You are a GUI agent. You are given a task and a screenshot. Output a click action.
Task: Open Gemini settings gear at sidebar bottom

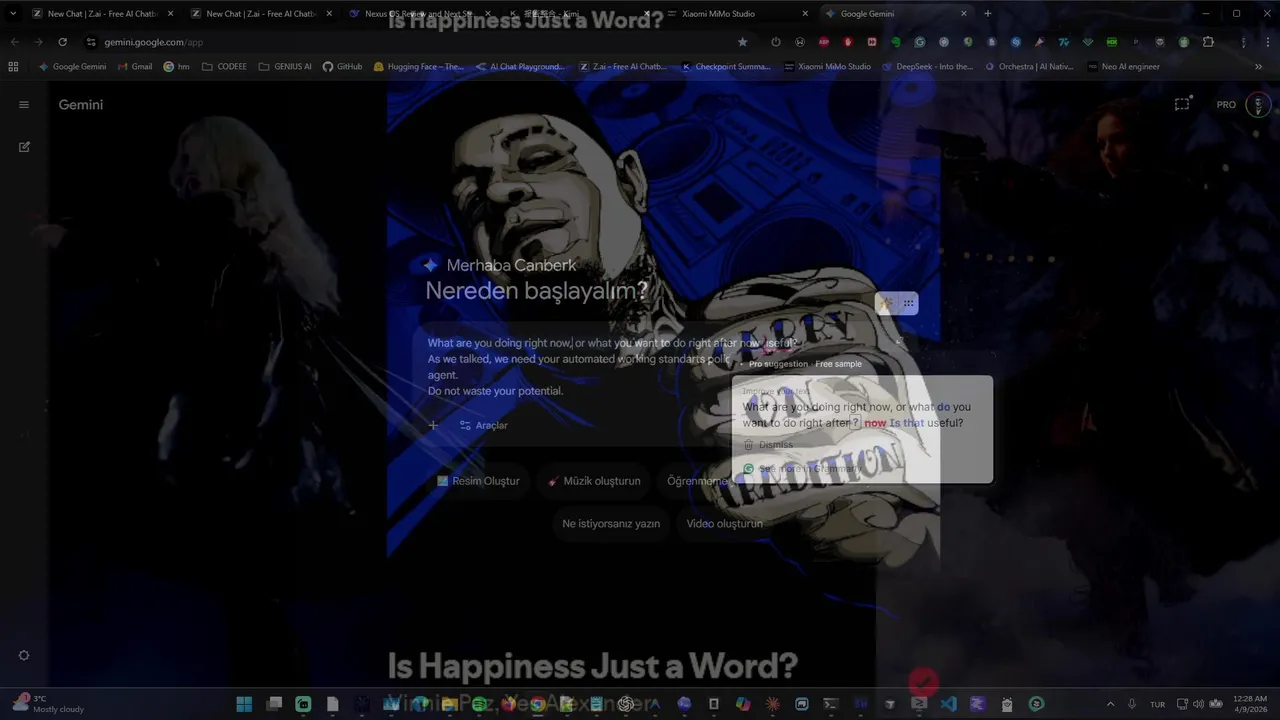point(24,656)
